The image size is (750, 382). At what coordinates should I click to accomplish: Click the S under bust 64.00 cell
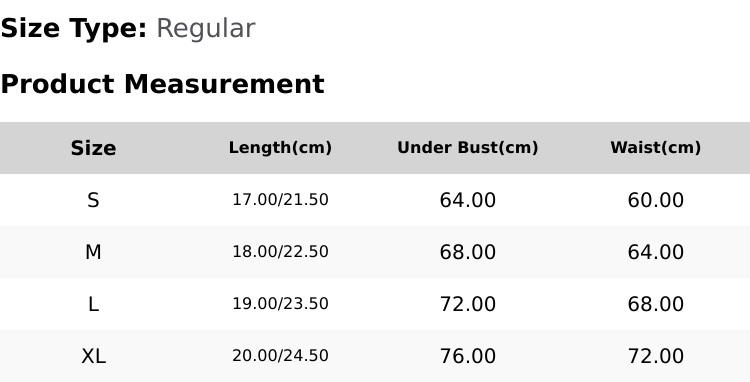click(468, 200)
